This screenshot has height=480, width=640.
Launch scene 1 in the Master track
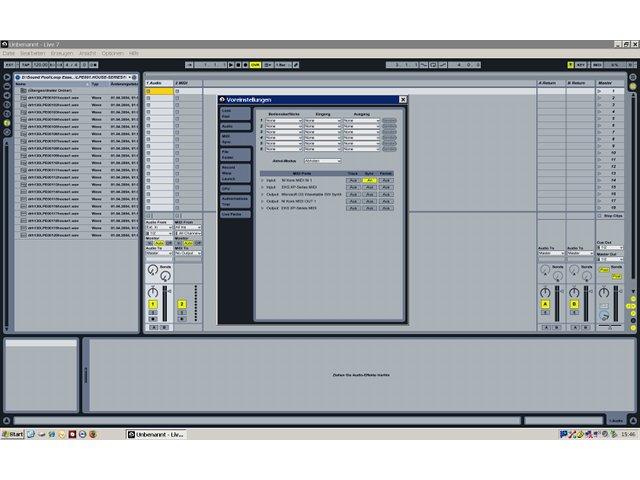[600, 91]
